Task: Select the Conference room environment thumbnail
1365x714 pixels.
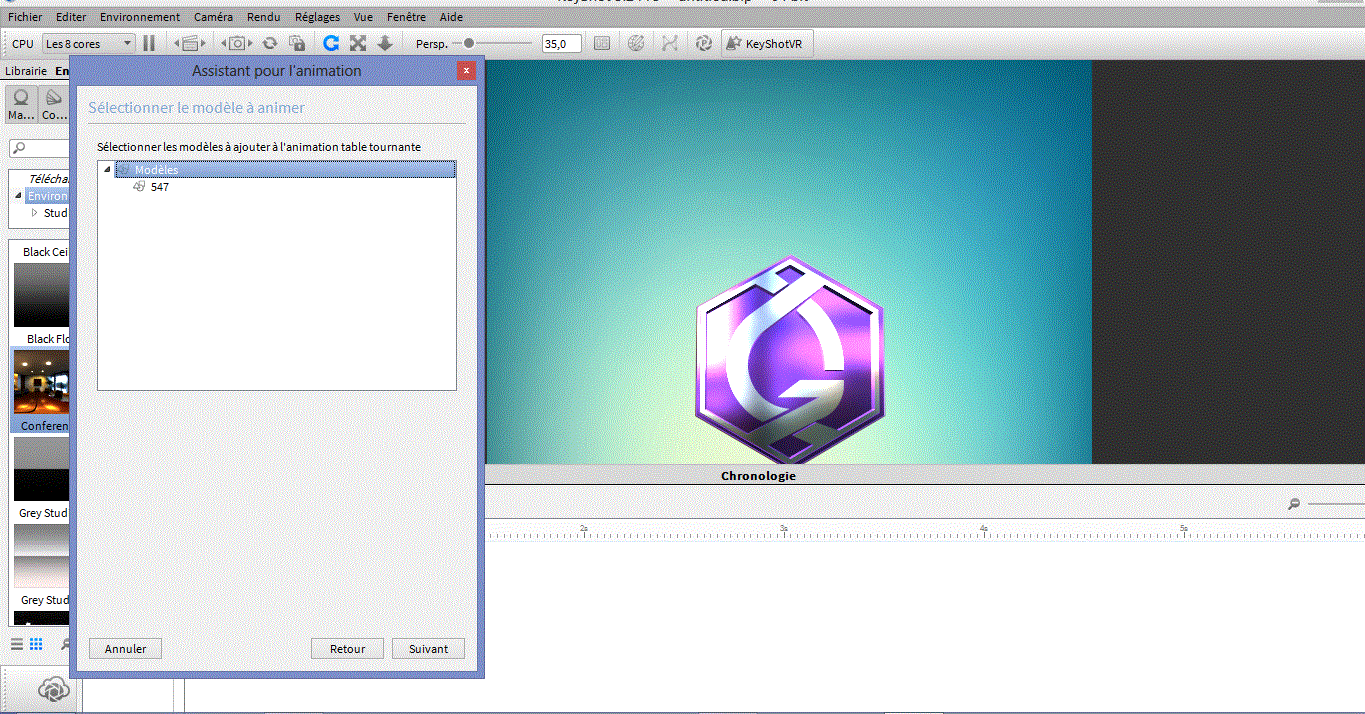Action: pyautogui.click(x=40, y=383)
